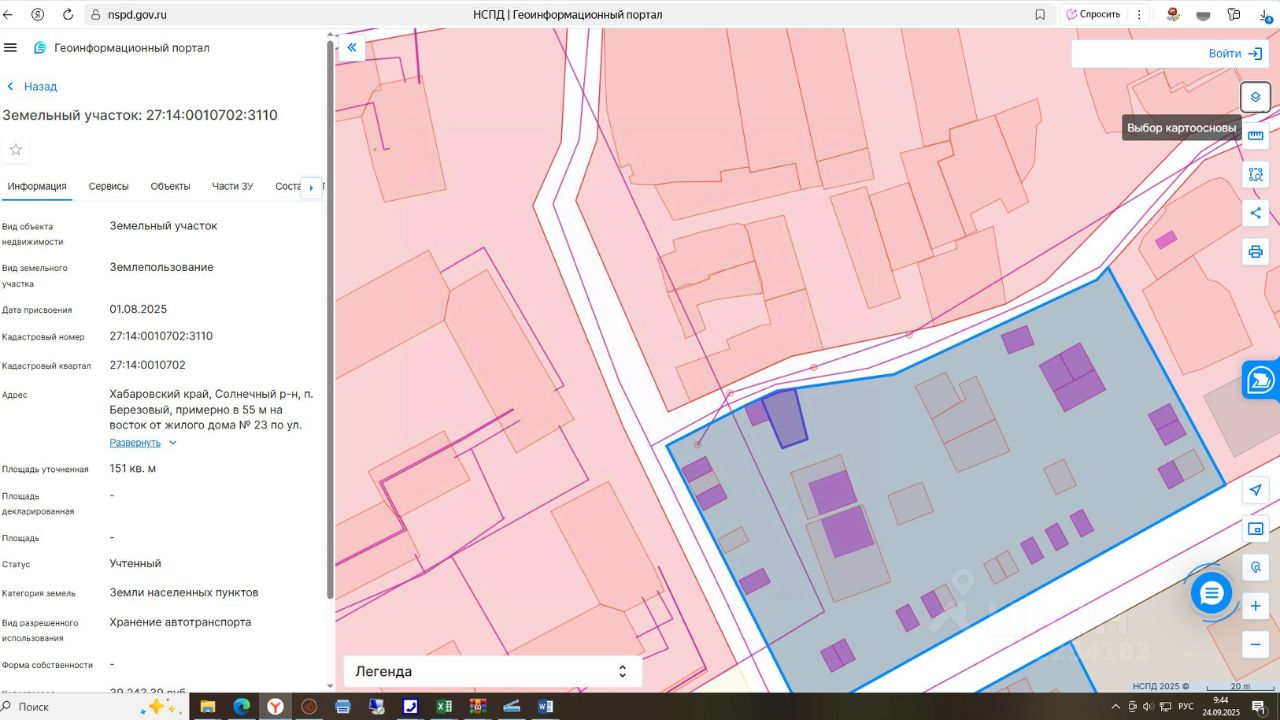Expand the Легенда panel
This screenshot has width=1280, height=720.
492,671
